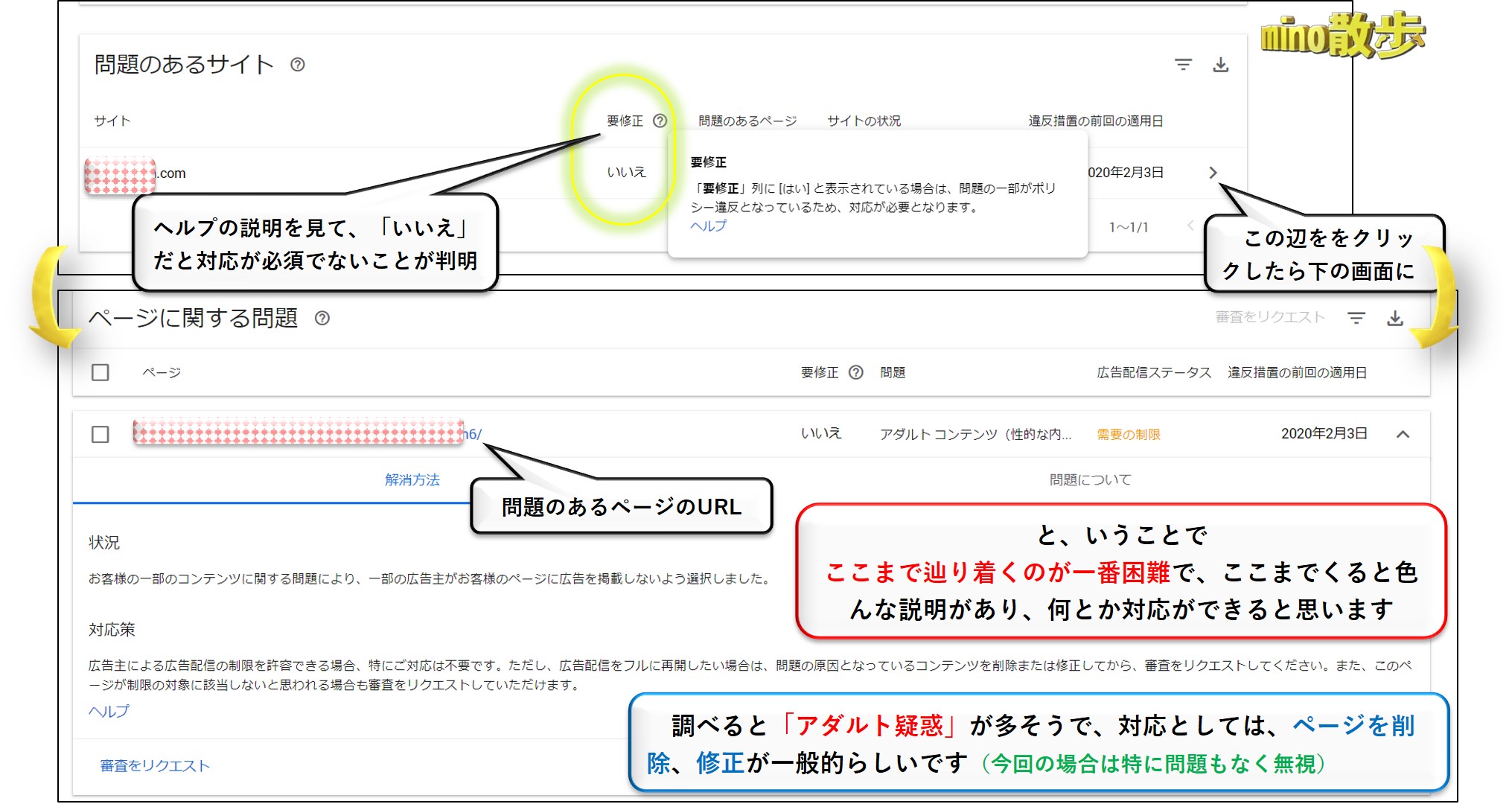Click greyed 審査をリクエスト in panel header
1512x804 pixels.
1270,317
